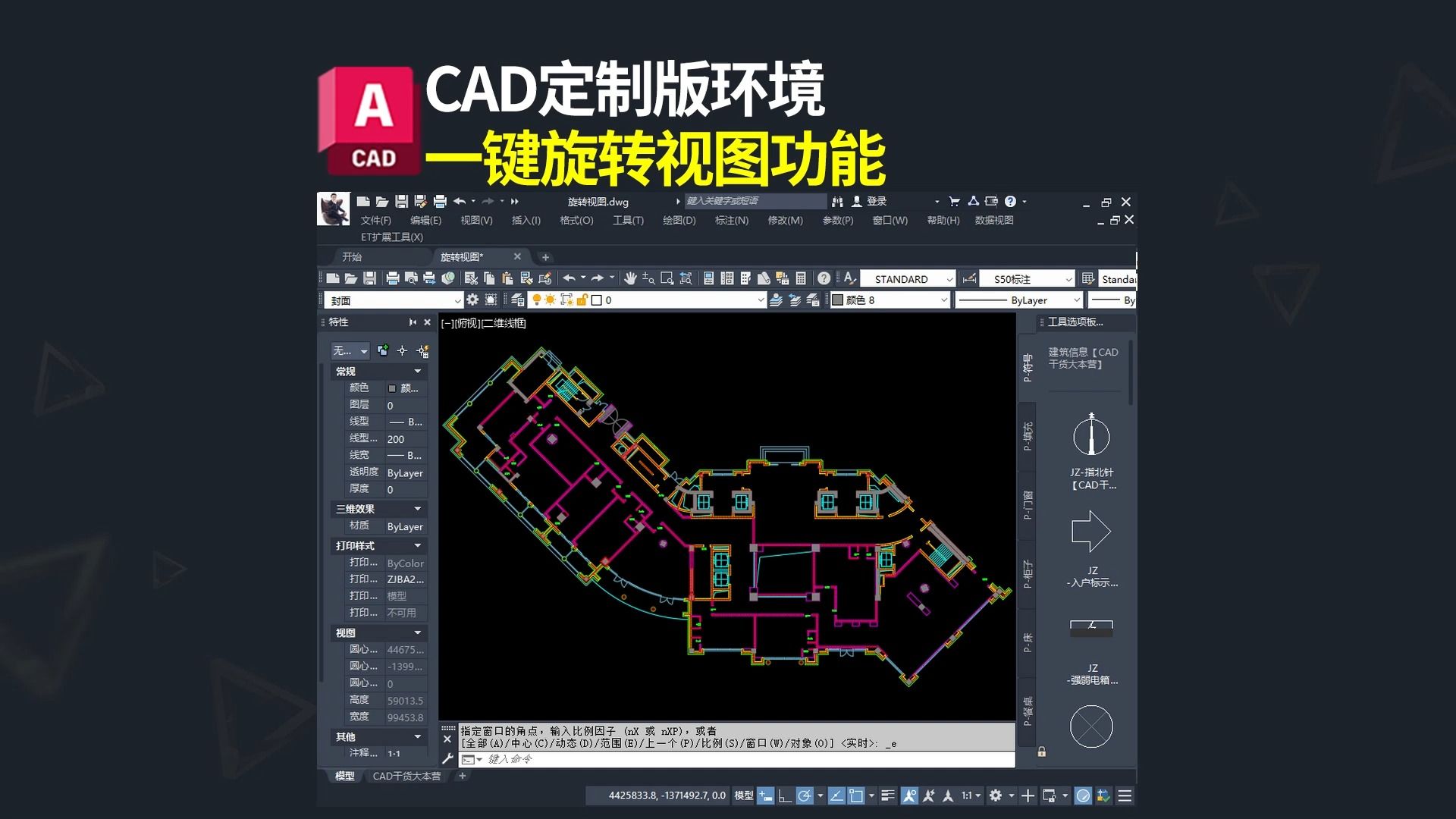
Task: Open the STANDARD text style dropdown
Action: tap(908, 279)
